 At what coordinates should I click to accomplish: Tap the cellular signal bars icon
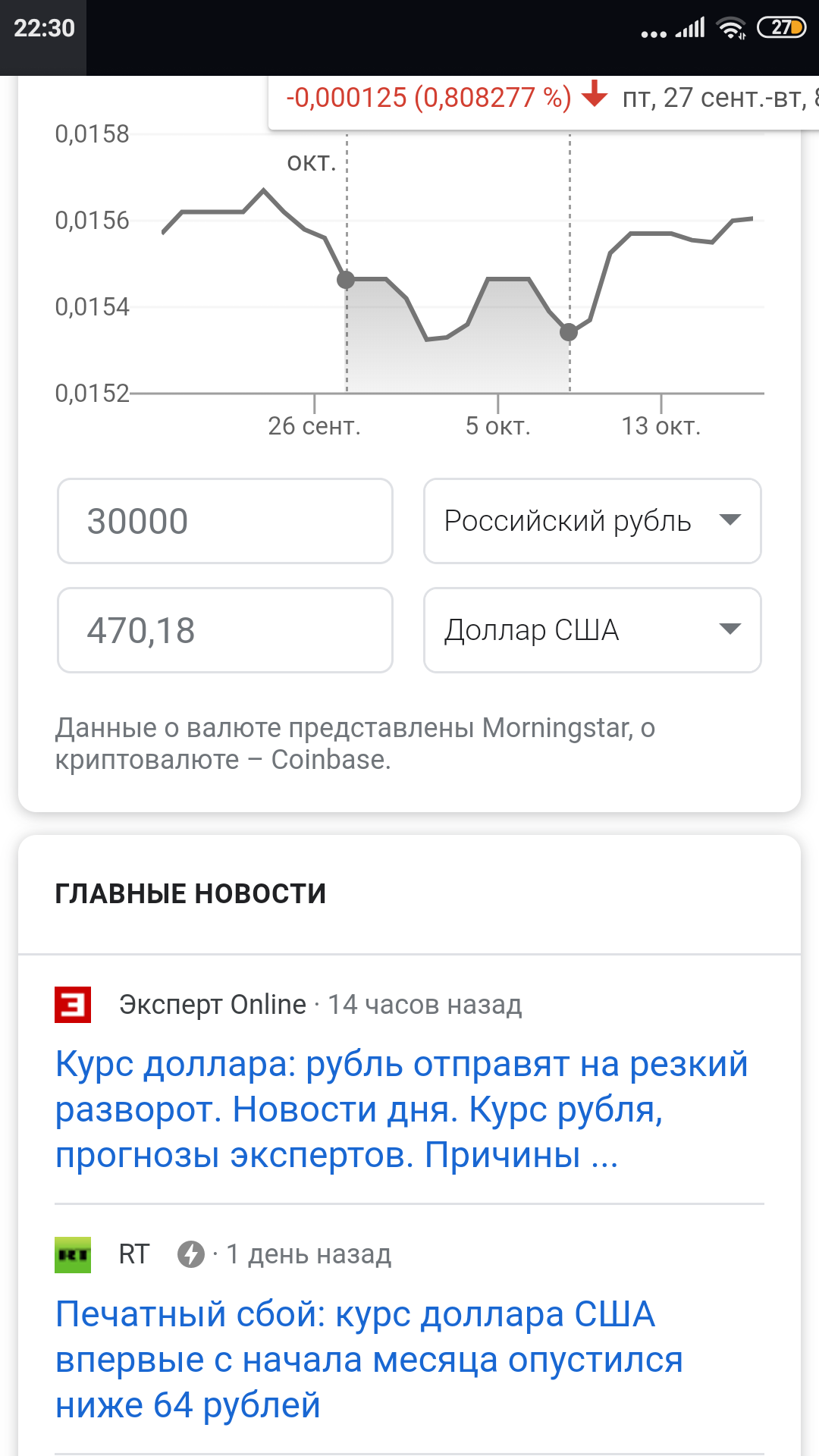pyautogui.click(x=691, y=28)
